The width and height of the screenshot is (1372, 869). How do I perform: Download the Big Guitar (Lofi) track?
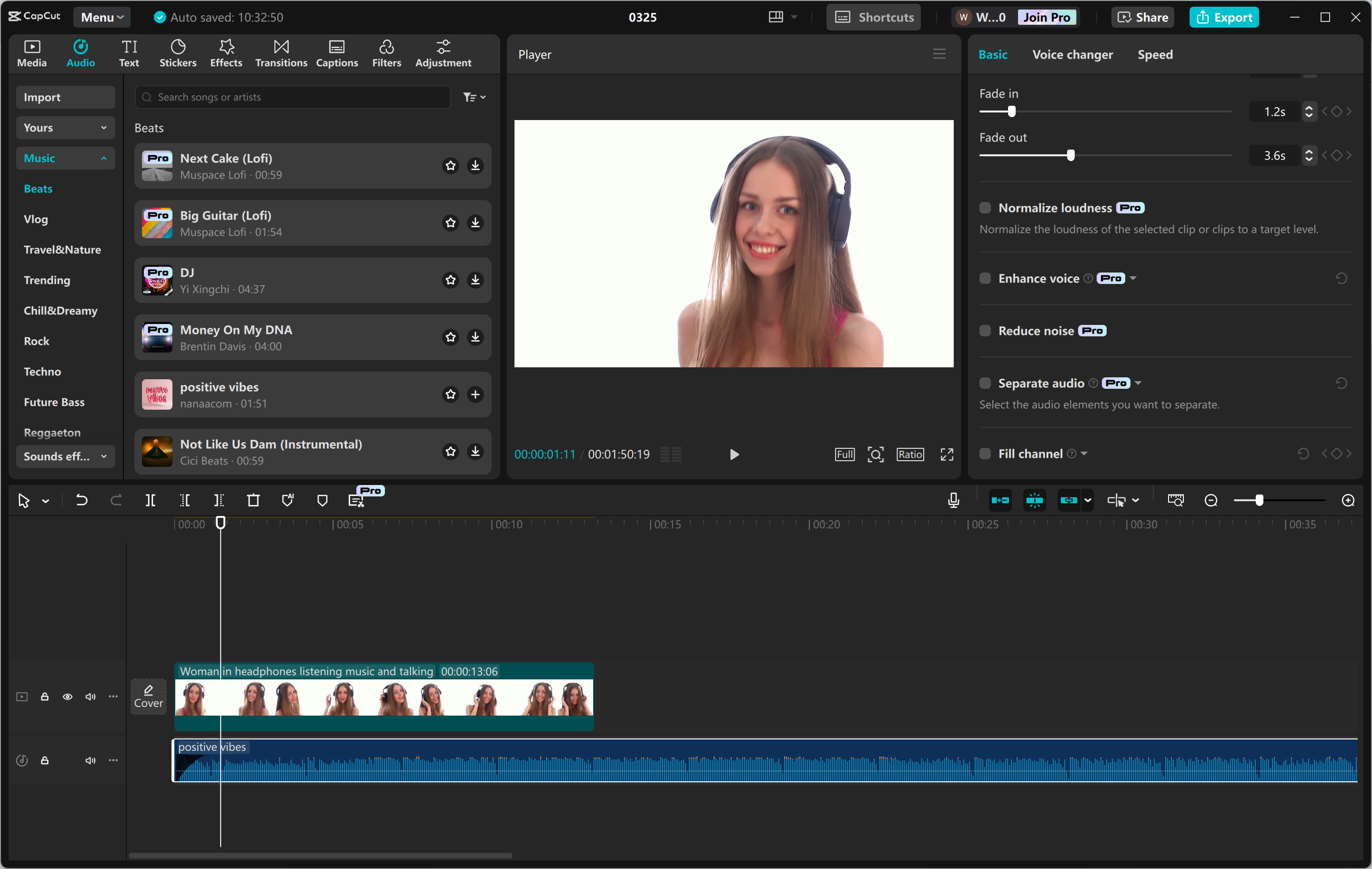pyautogui.click(x=475, y=223)
